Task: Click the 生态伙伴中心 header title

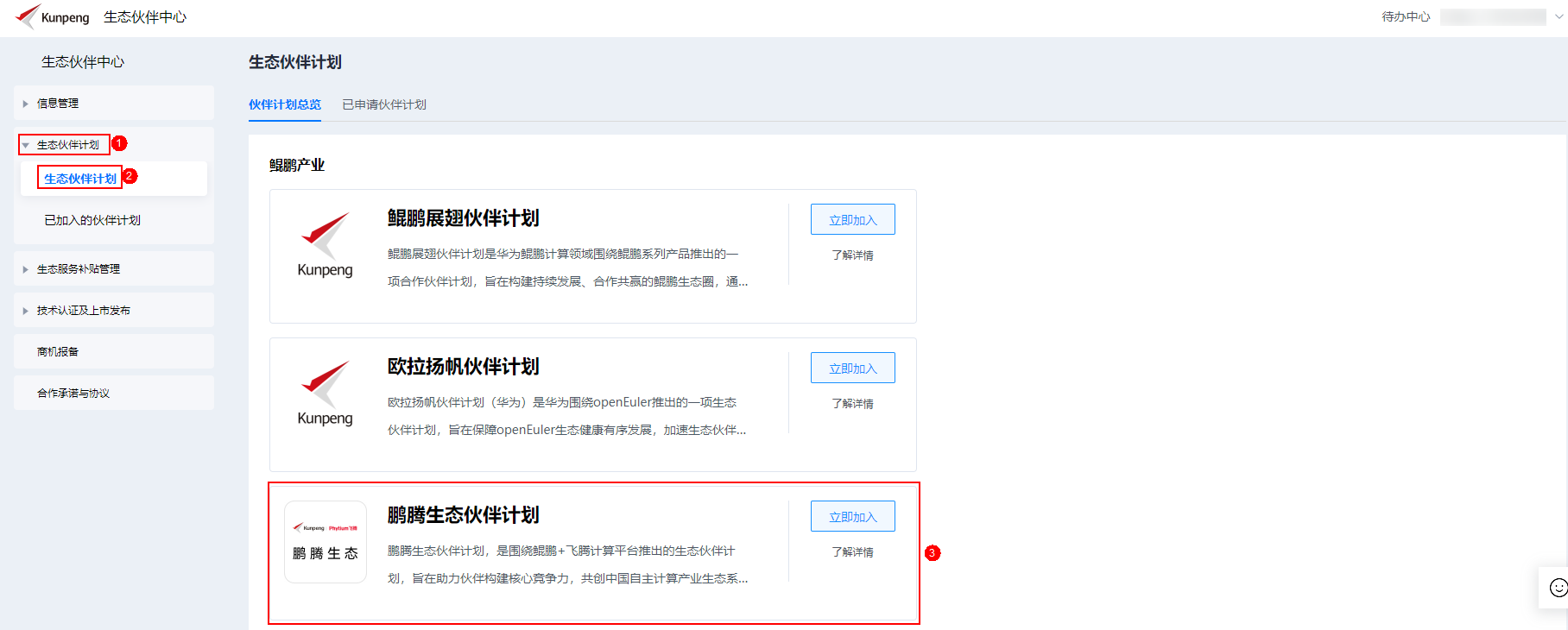Action: (145, 16)
